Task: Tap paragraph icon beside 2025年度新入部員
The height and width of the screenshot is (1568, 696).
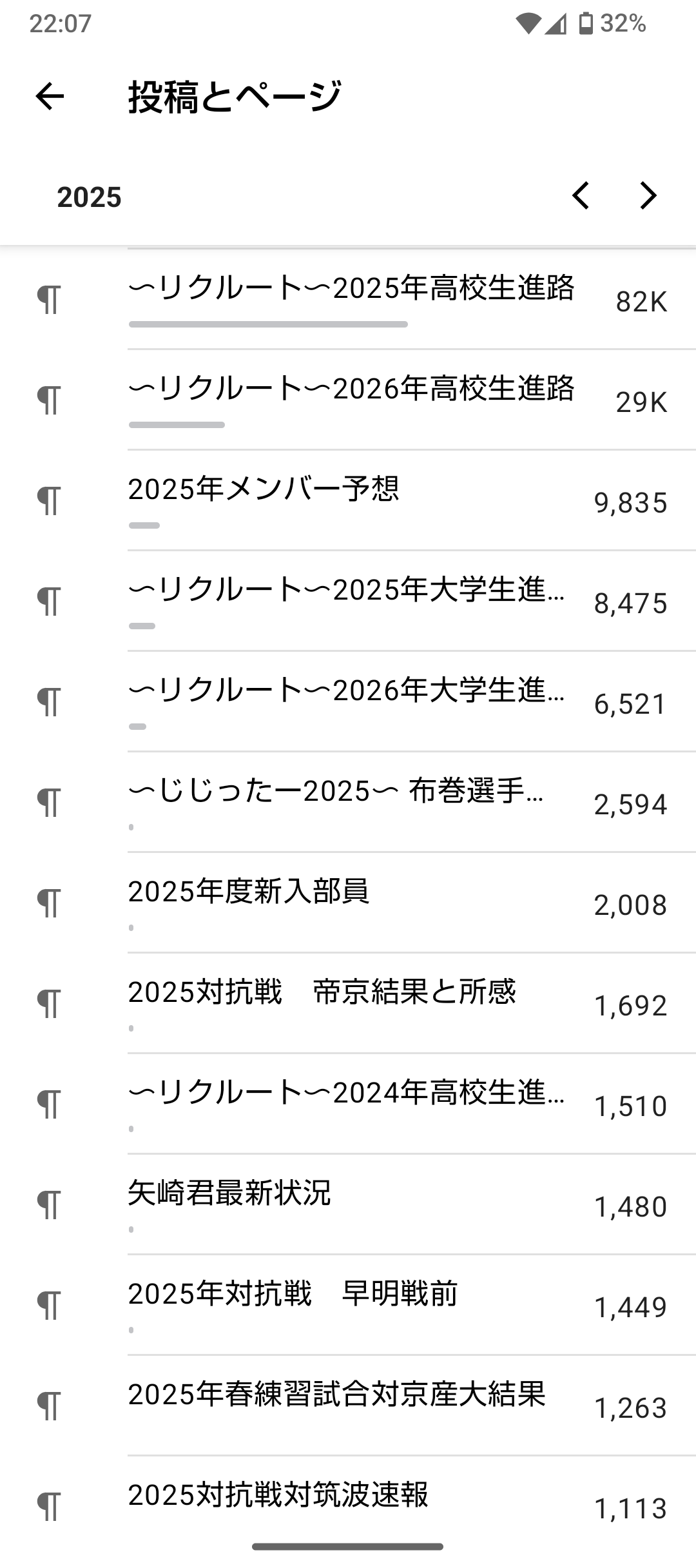Action: click(49, 903)
